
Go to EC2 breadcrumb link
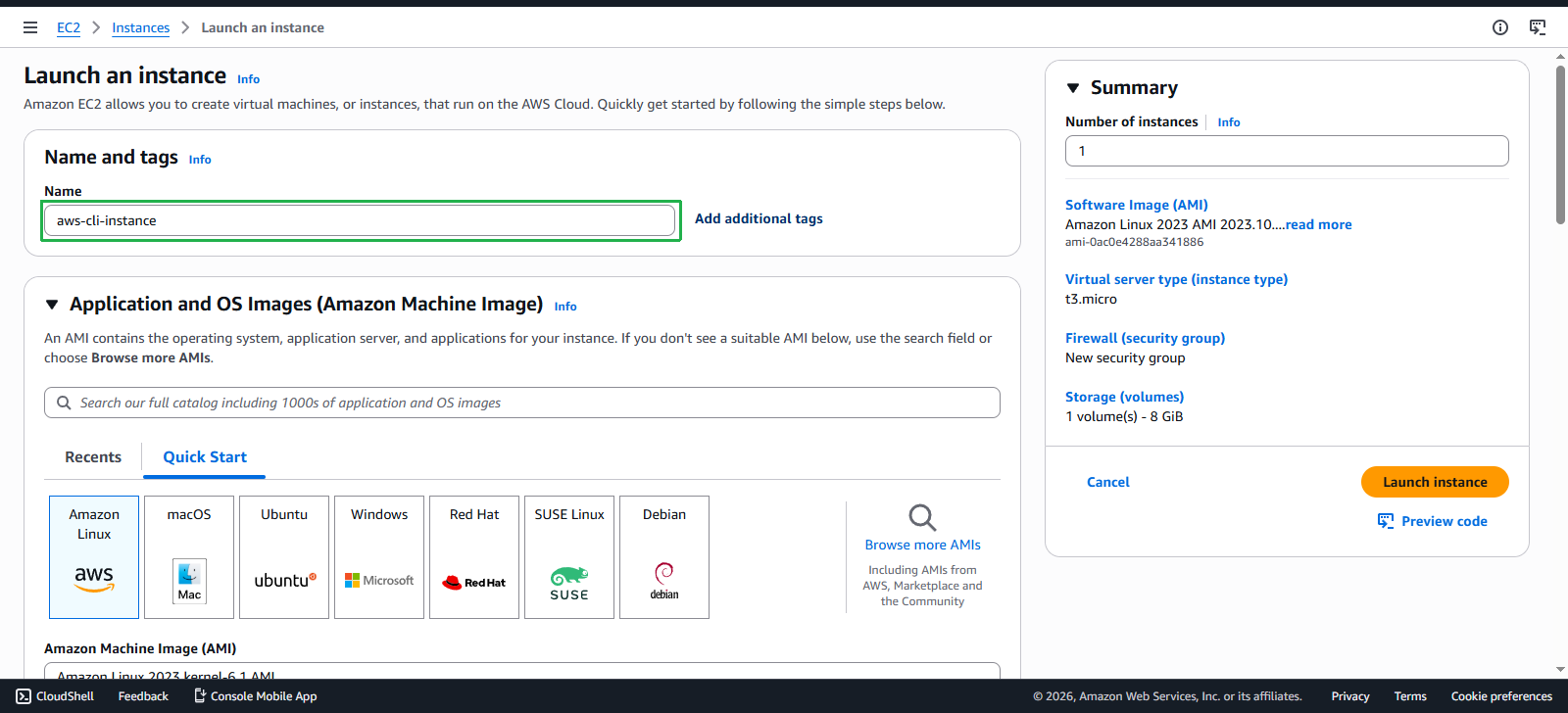coord(69,27)
